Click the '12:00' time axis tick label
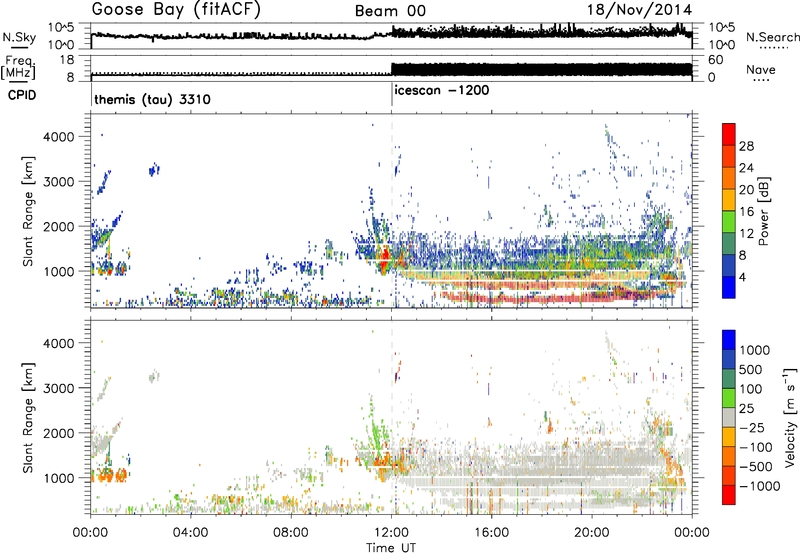The image size is (800, 554). click(391, 533)
